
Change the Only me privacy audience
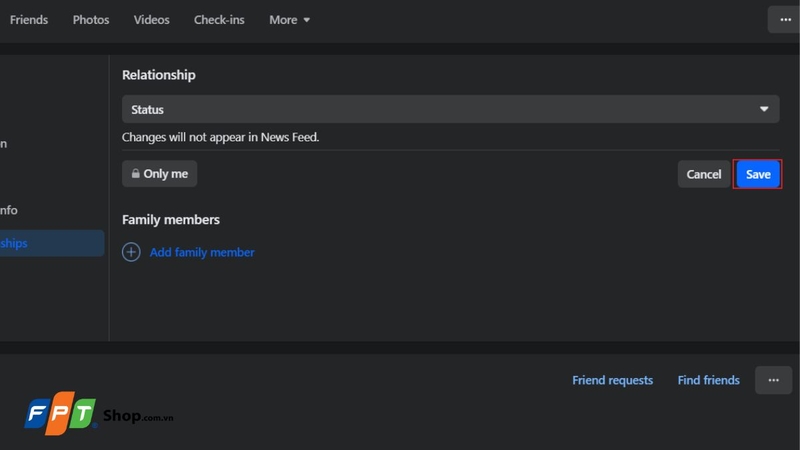coord(159,174)
